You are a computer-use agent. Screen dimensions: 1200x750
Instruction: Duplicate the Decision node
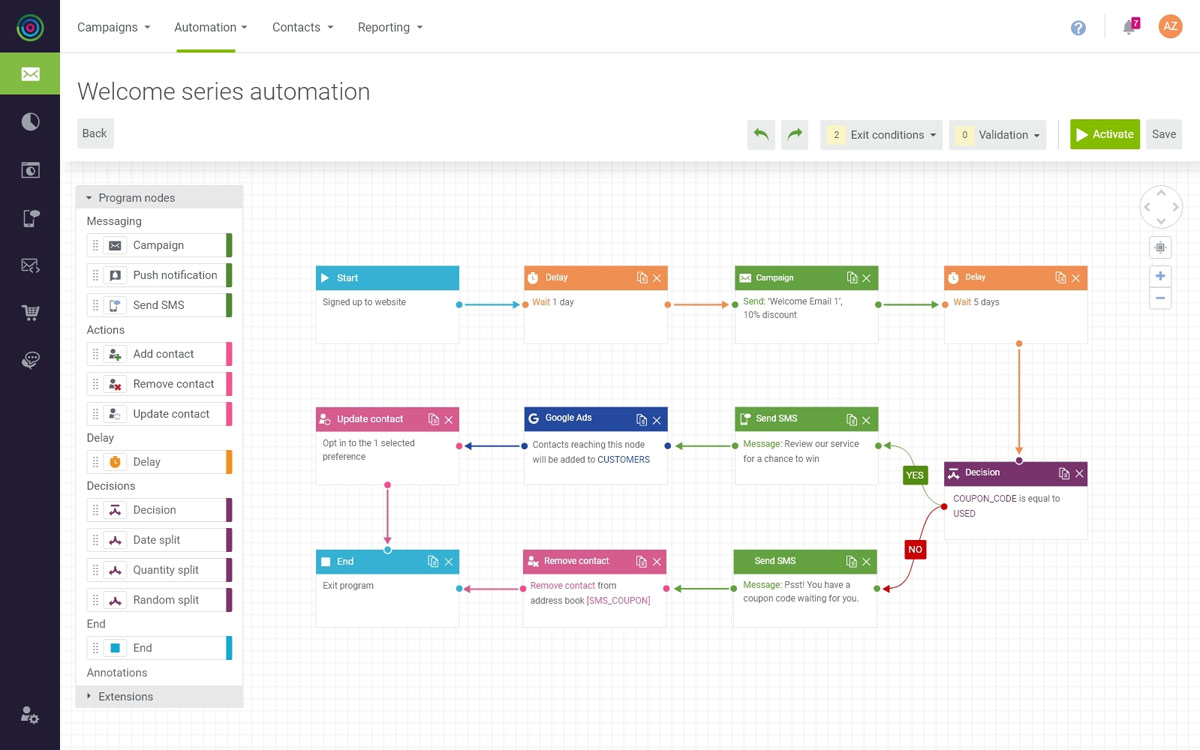1064,474
